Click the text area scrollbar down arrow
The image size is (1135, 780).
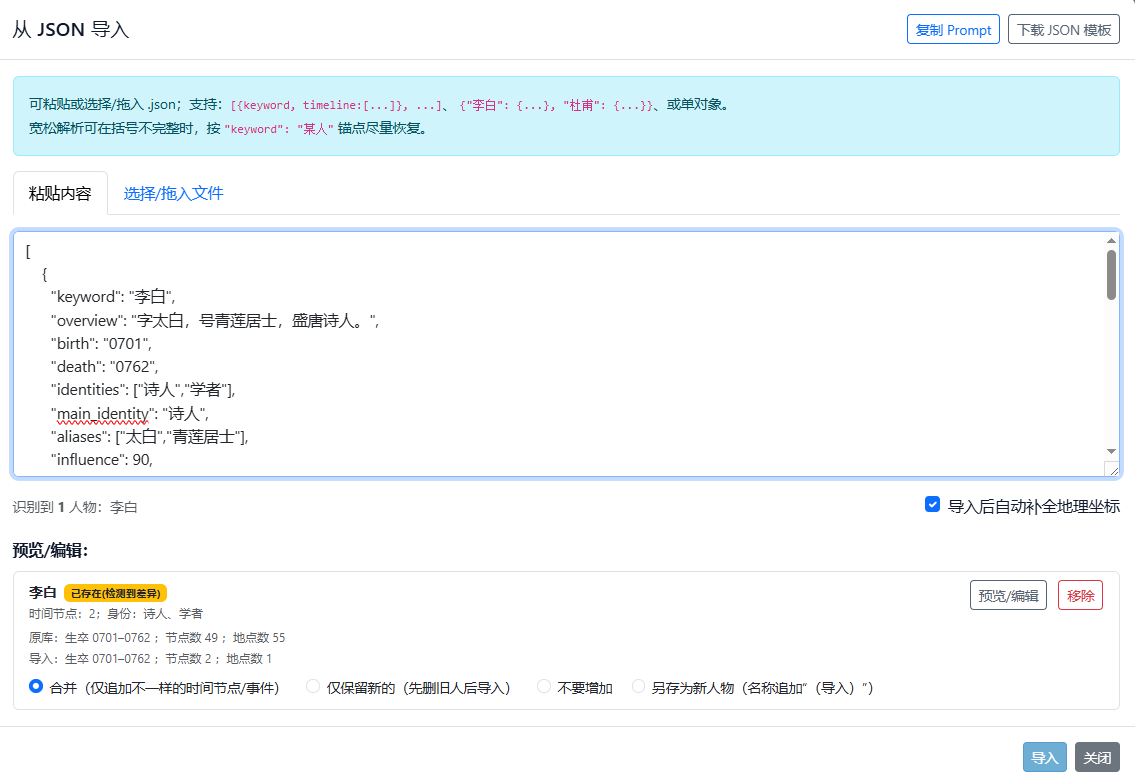coord(1111,452)
